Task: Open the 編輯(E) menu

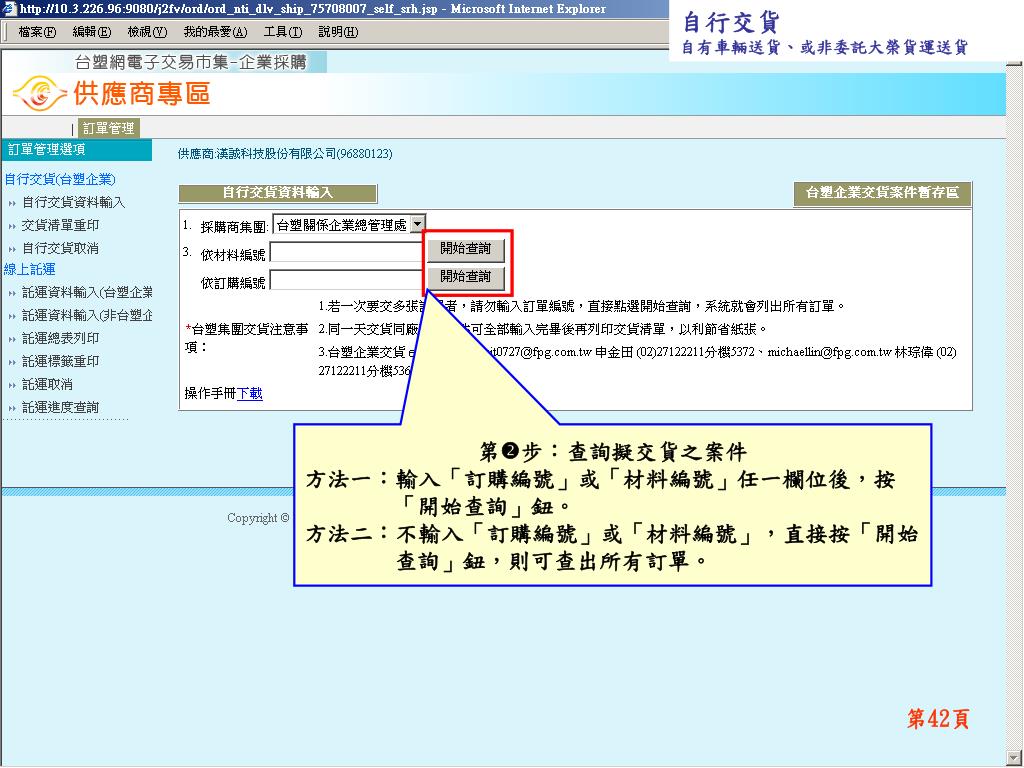Action: pos(91,31)
